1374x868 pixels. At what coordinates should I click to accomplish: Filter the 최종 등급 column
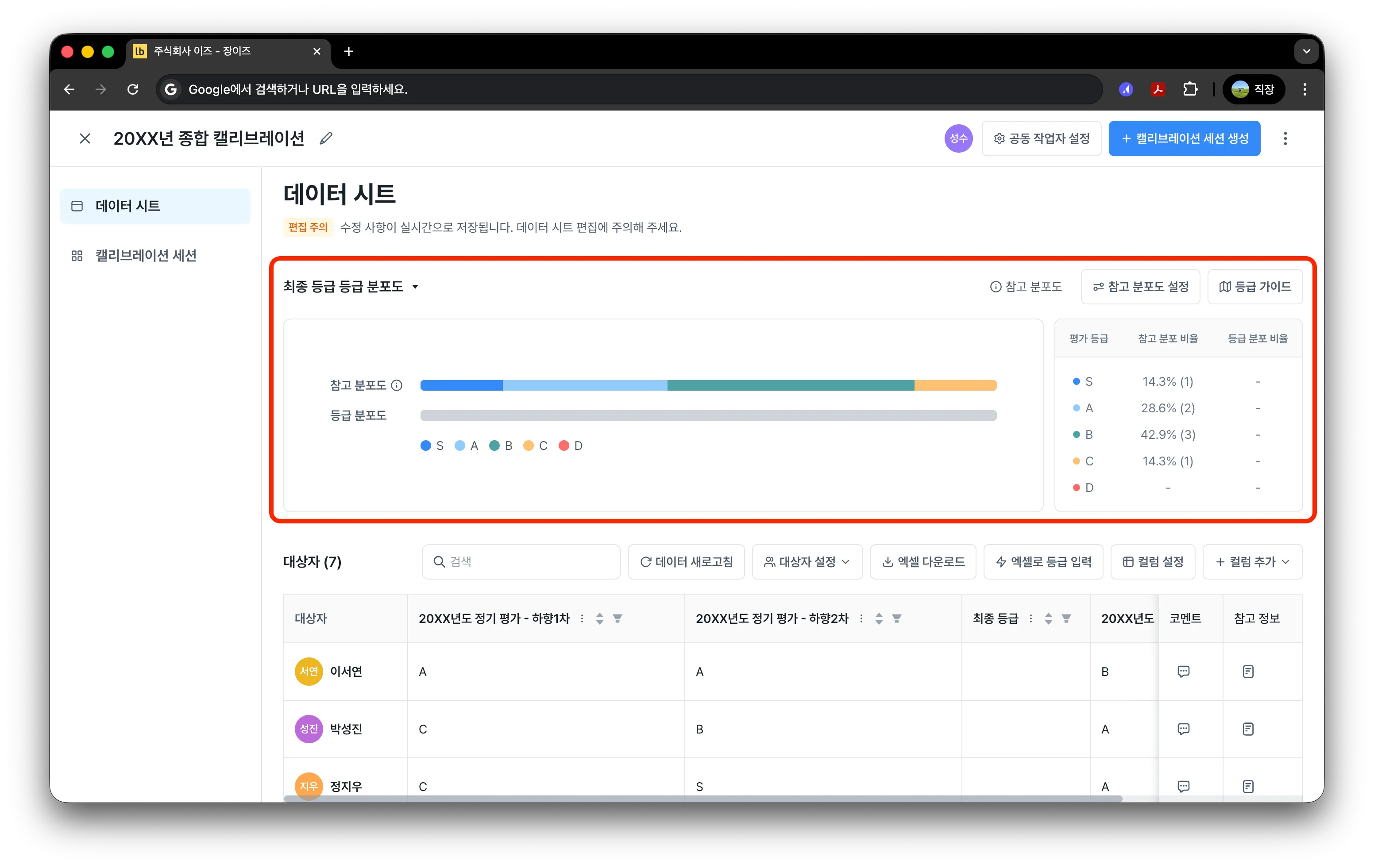pos(1066,618)
